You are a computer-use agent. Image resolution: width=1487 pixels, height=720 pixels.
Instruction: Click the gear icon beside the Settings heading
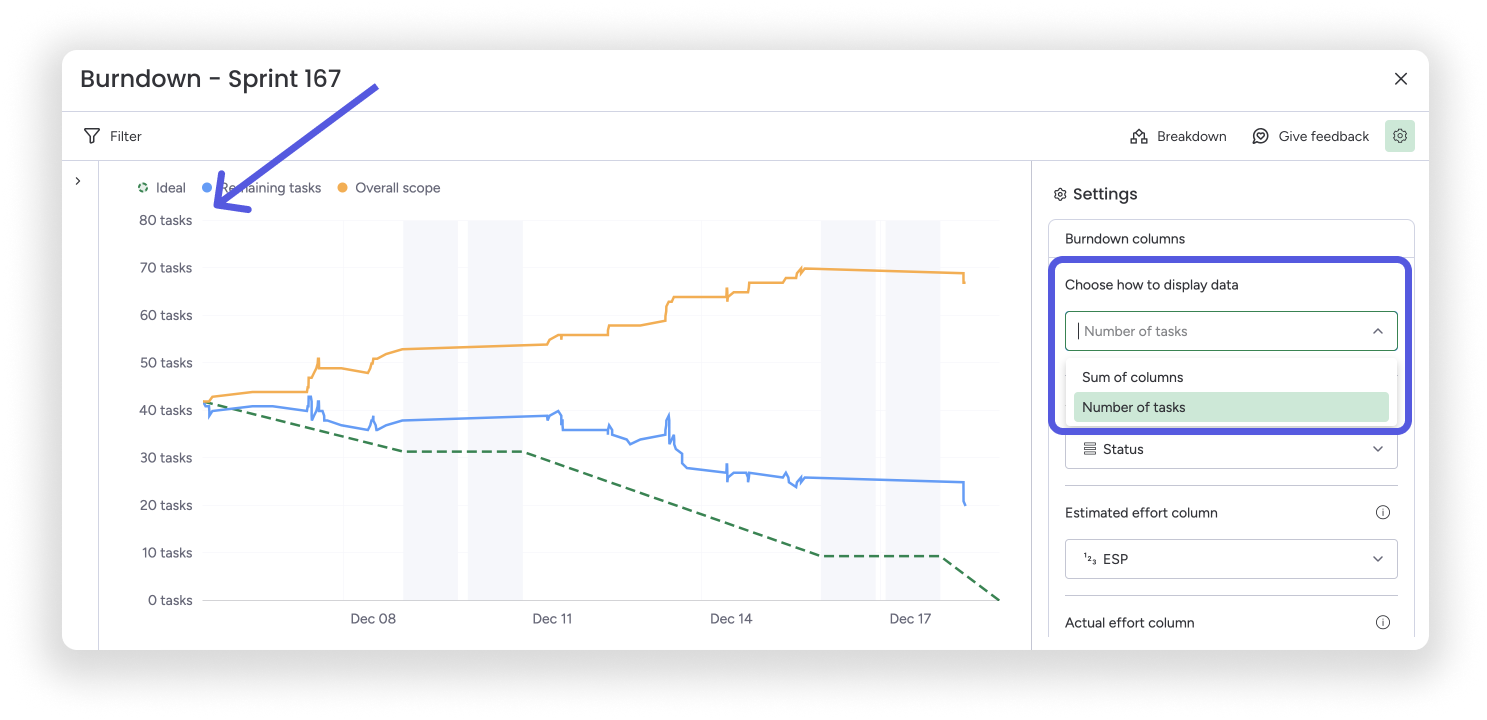1060,194
